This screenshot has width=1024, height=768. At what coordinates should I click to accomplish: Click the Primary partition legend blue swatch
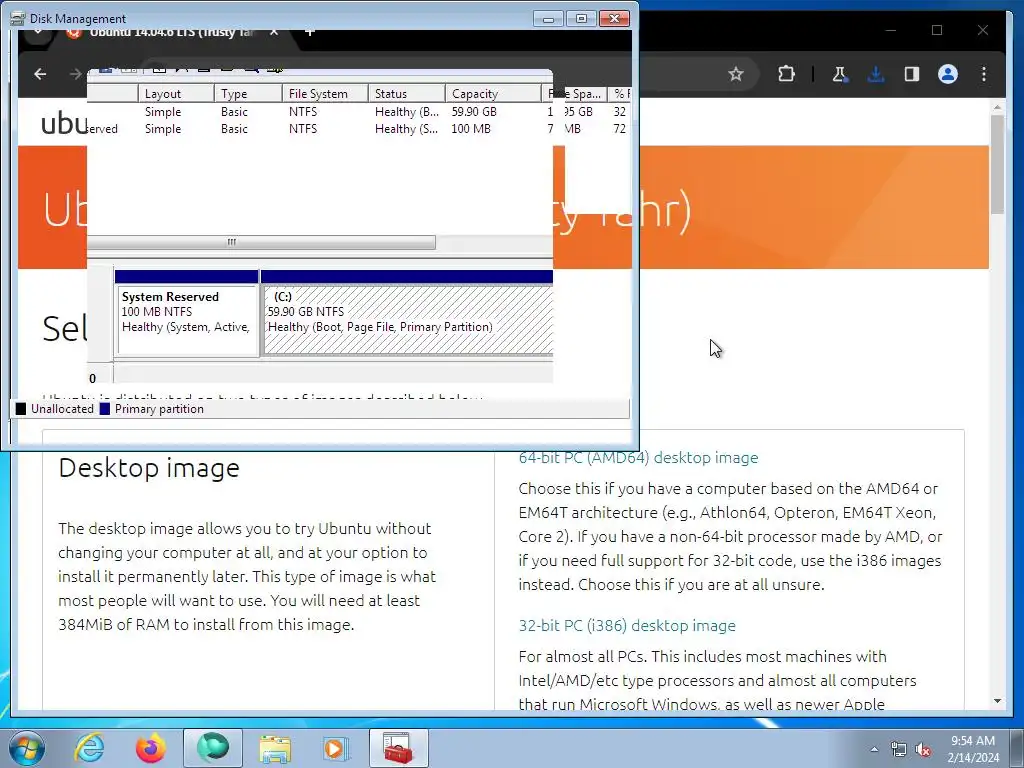(104, 409)
